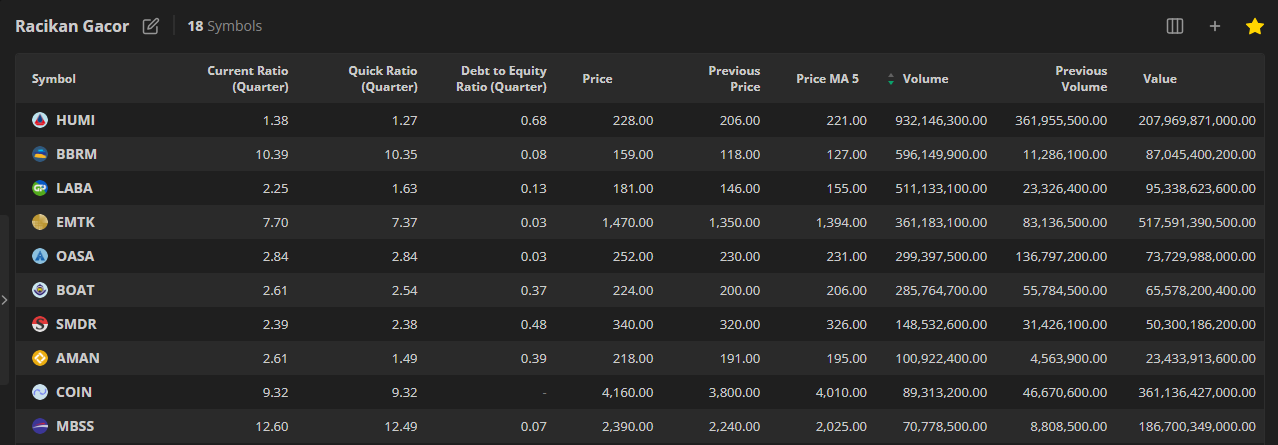
Task: Open the SMDR symbol link
Action: point(76,324)
